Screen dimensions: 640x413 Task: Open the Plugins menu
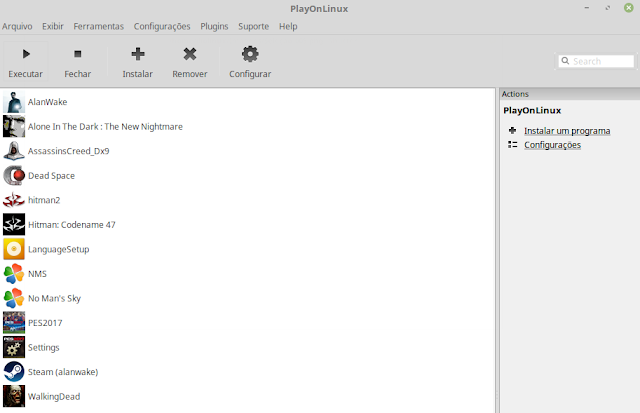click(214, 27)
